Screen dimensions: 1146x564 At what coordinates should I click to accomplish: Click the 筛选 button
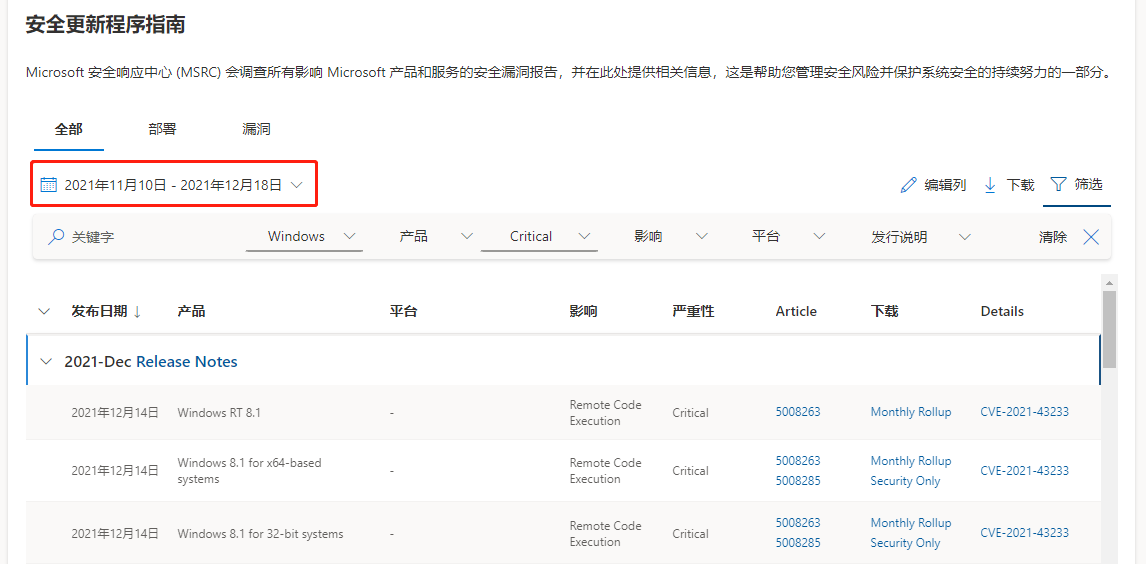pyautogui.click(x=1076, y=184)
